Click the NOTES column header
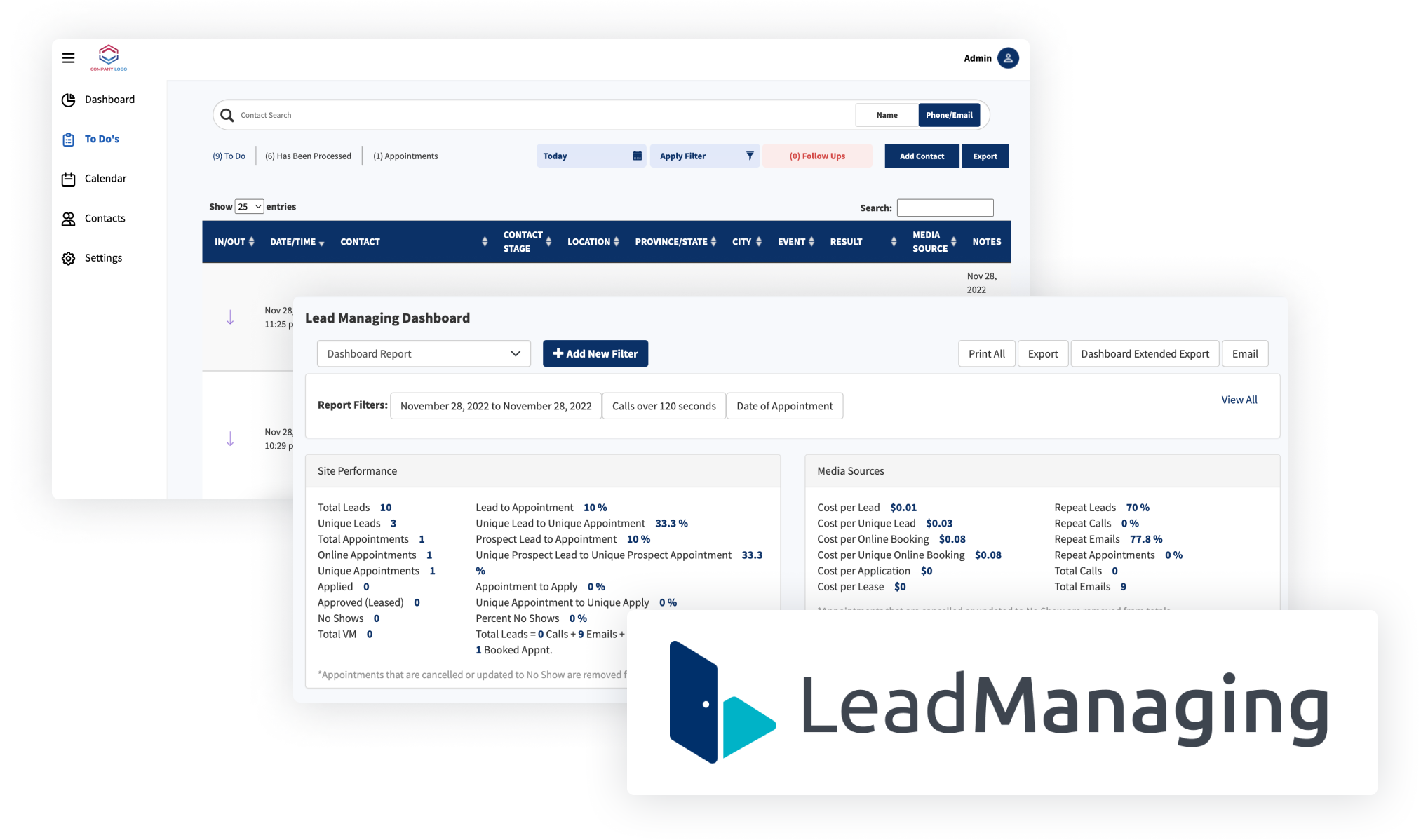 tap(986, 241)
